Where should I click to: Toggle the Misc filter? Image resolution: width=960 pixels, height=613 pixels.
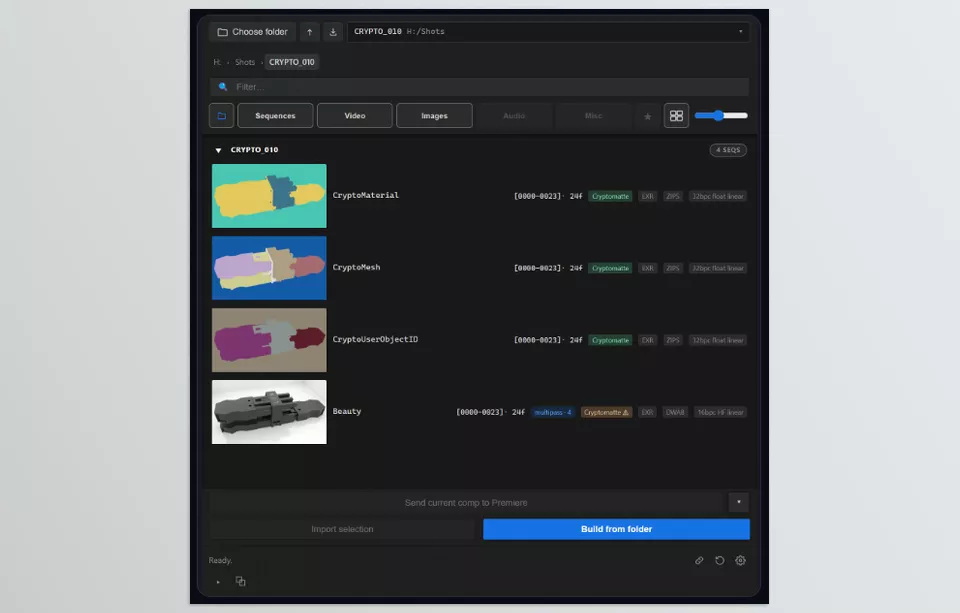coord(593,116)
